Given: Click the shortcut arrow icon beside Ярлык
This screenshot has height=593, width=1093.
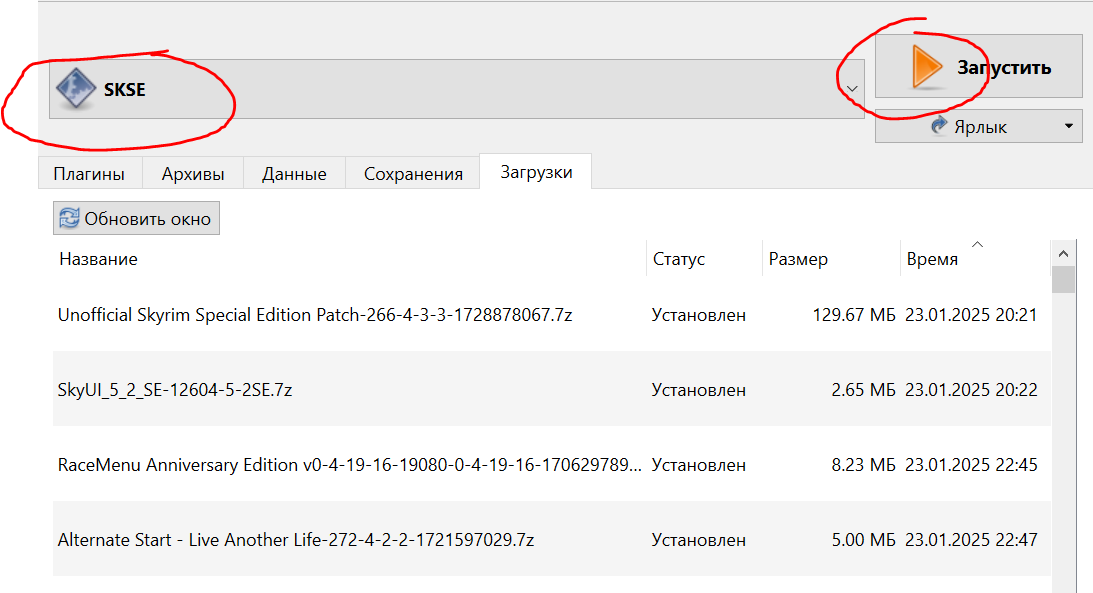Looking at the screenshot, I should pos(939,127).
